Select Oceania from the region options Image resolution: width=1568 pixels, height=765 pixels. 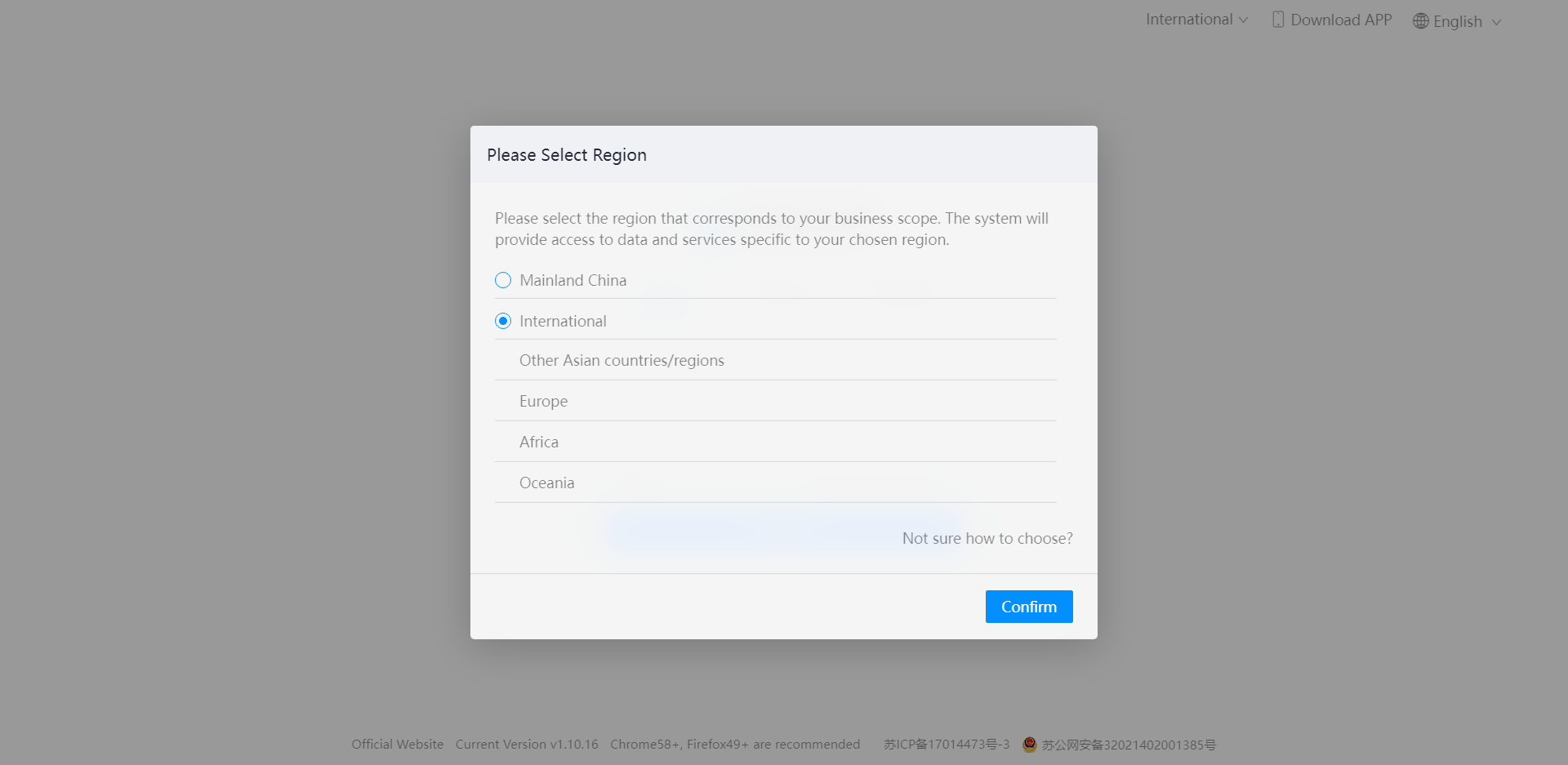pyautogui.click(x=547, y=483)
